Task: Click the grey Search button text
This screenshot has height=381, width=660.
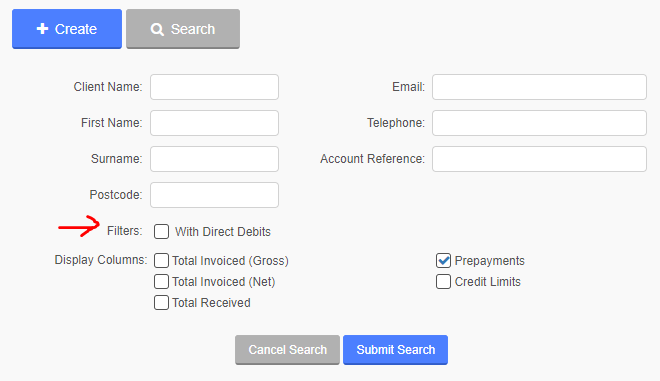Action: pyautogui.click(x=193, y=29)
